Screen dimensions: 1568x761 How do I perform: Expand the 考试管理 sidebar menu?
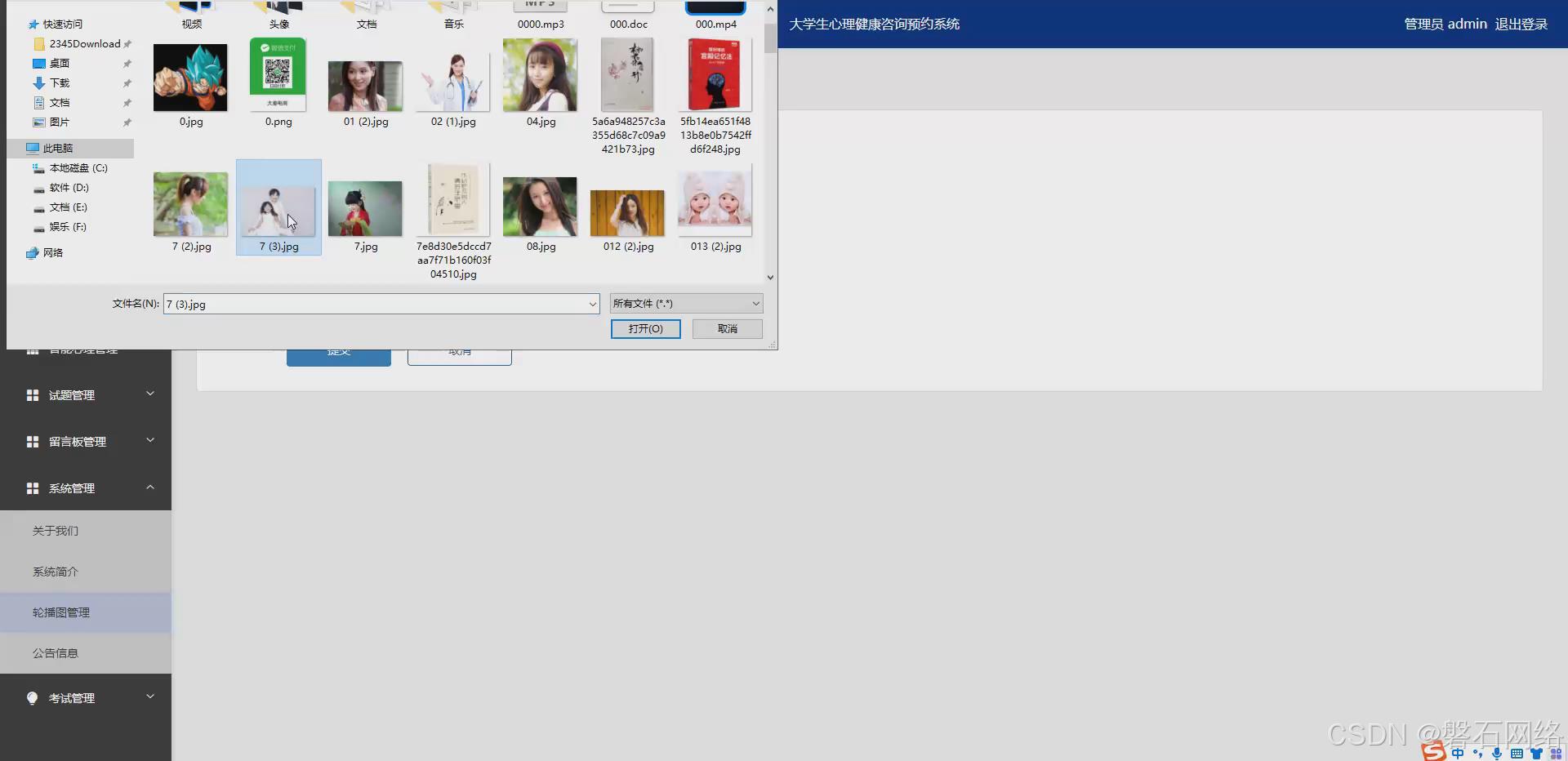(86, 698)
